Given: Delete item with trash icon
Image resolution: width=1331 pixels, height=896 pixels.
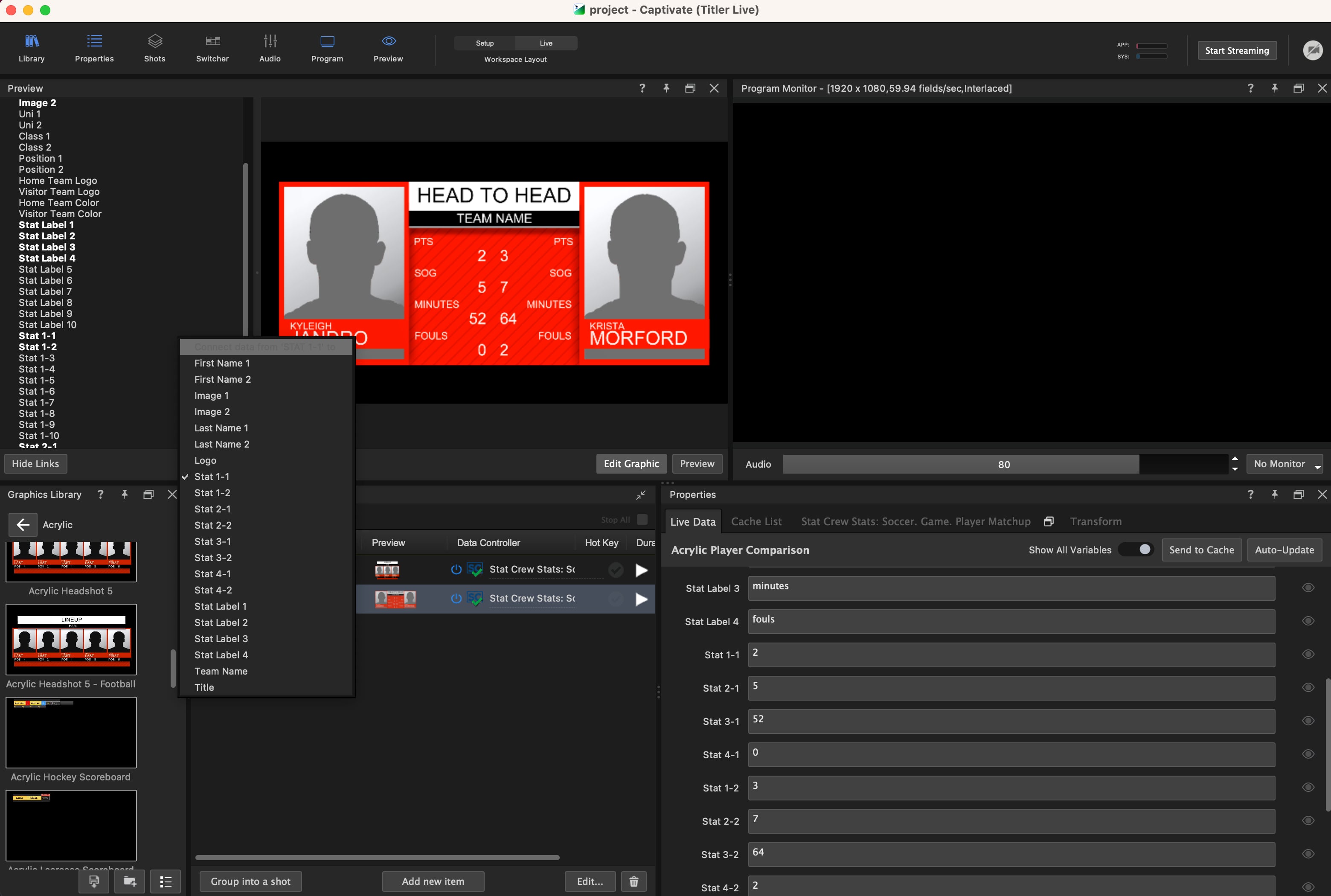Looking at the screenshot, I should click(x=634, y=881).
